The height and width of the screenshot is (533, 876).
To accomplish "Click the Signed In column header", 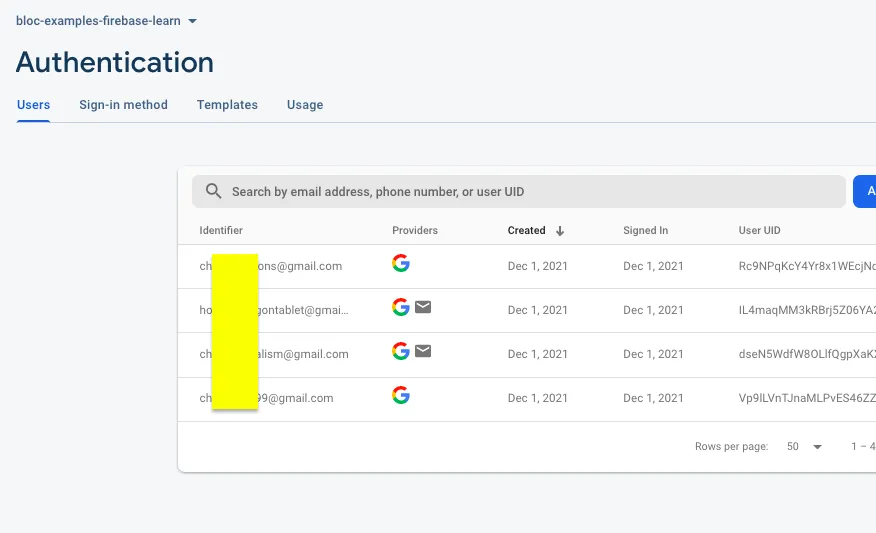I will (645, 231).
